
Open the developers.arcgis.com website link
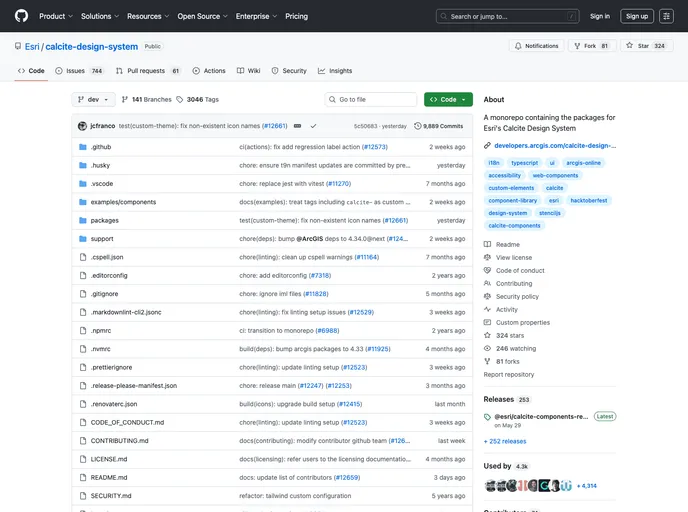pos(555,146)
